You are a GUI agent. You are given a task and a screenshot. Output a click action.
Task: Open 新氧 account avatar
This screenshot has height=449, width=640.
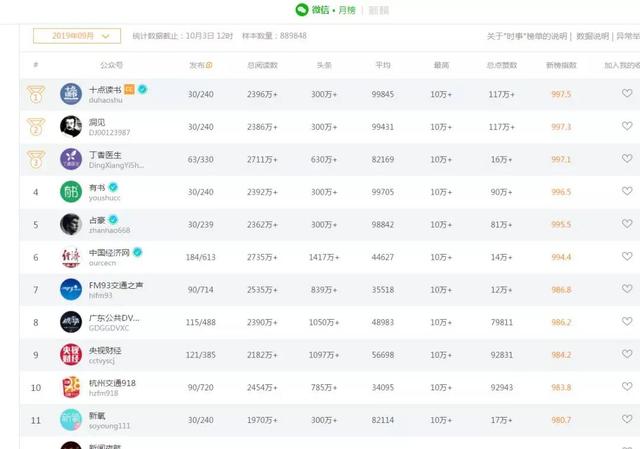71,420
